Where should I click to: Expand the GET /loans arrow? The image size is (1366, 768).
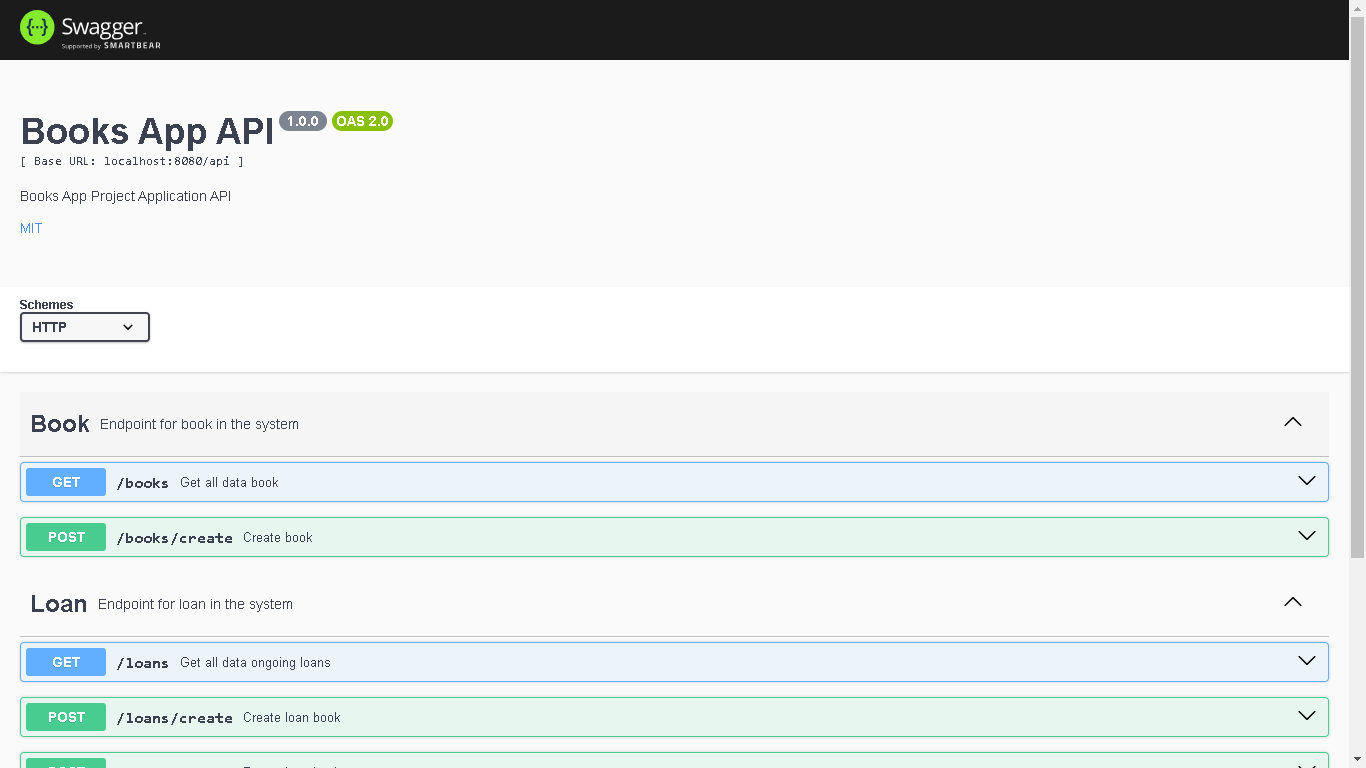pos(1307,661)
